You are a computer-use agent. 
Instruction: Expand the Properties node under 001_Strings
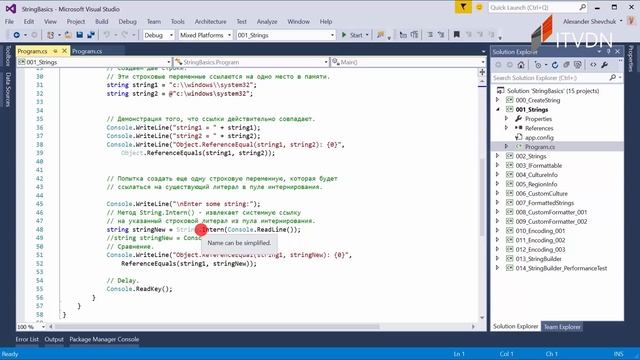[x=507, y=118]
